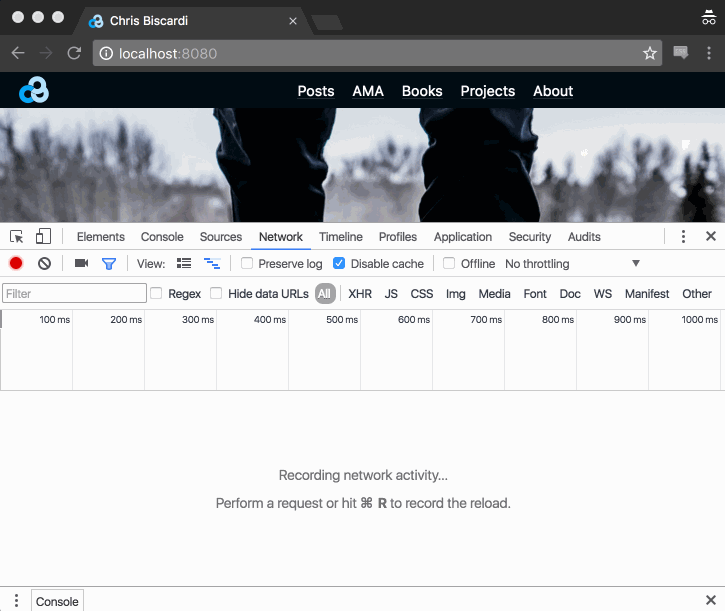Open DevTools customize three-dot menu
Image resolution: width=725 pixels, height=611 pixels.
(x=683, y=236)
